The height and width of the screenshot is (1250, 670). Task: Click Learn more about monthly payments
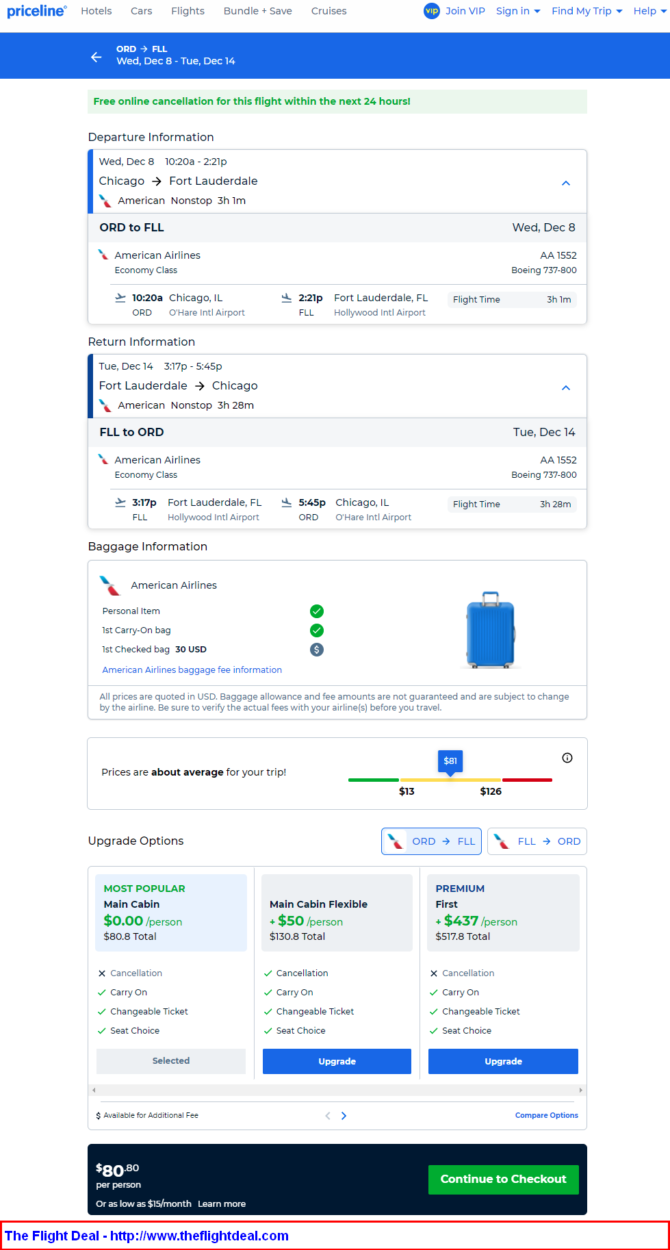point(221,1203)
